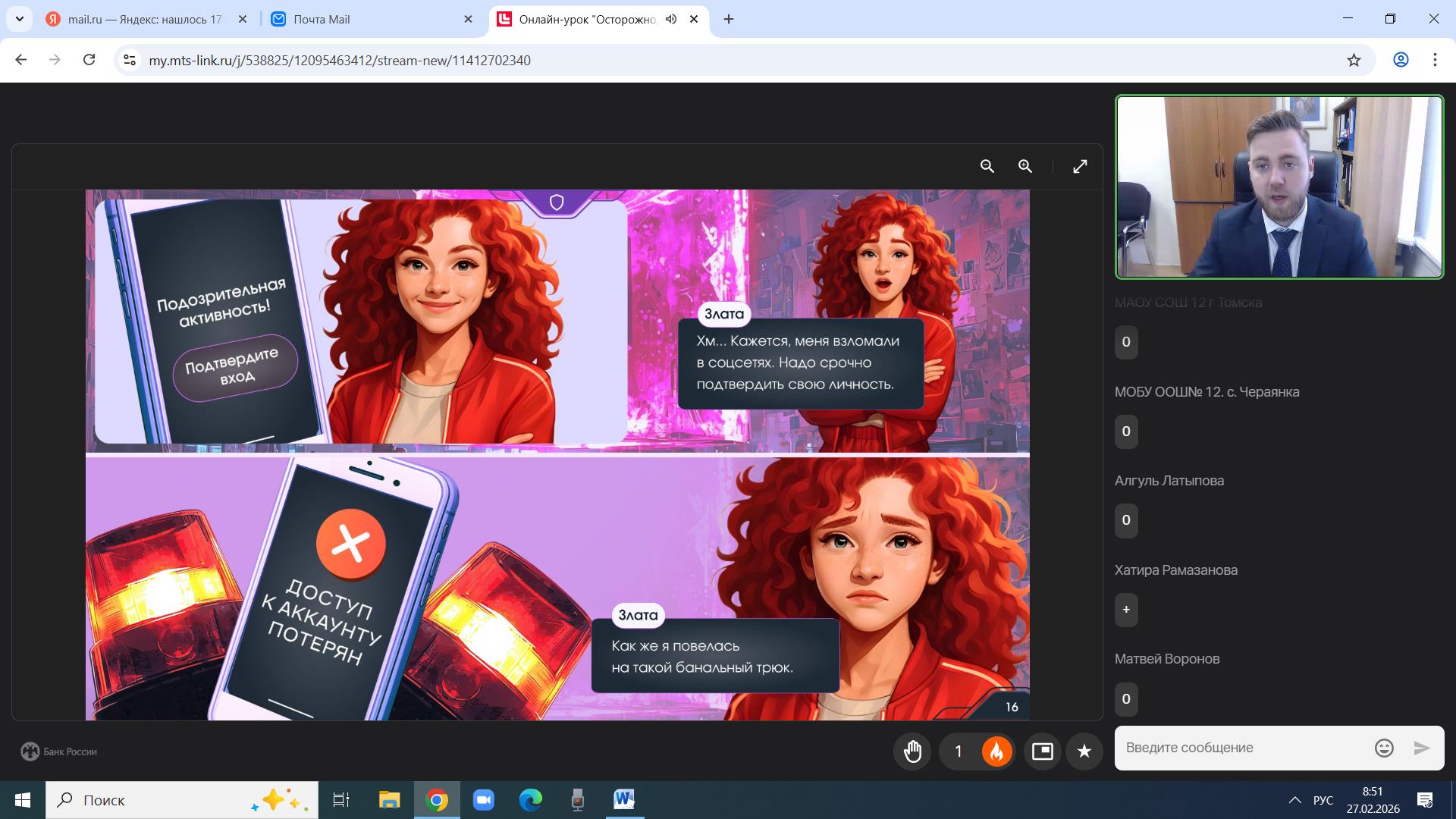Open Word from the taskbar
Viewport: 1456px width, 819px height.
pyautogui.click(x=624, y=799)
